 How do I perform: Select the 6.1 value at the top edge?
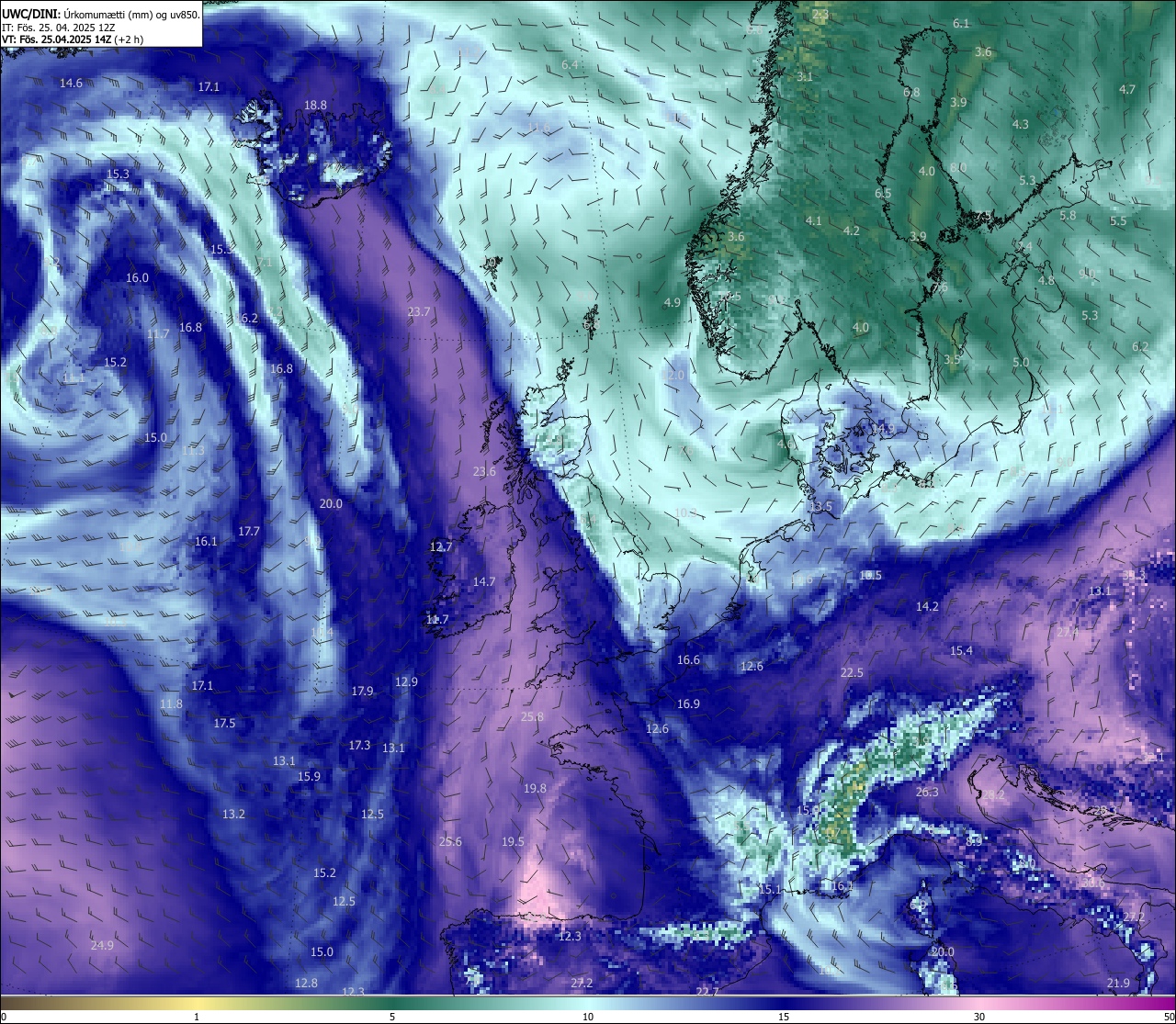tap(961, 23)
